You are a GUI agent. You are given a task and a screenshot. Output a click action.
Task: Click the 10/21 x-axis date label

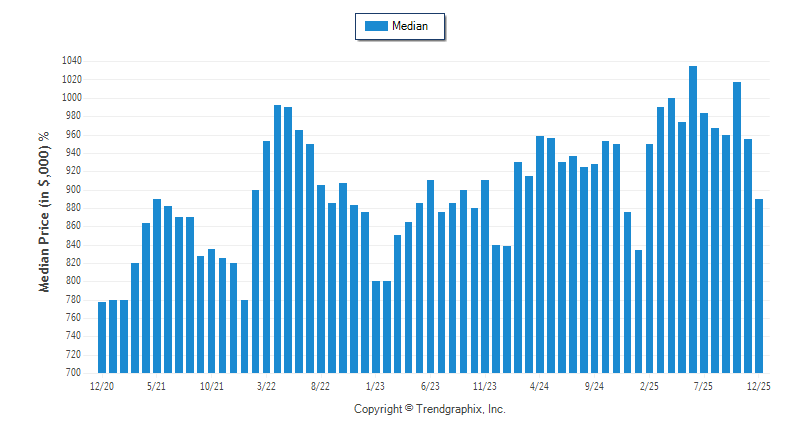(x=211, y=385)
